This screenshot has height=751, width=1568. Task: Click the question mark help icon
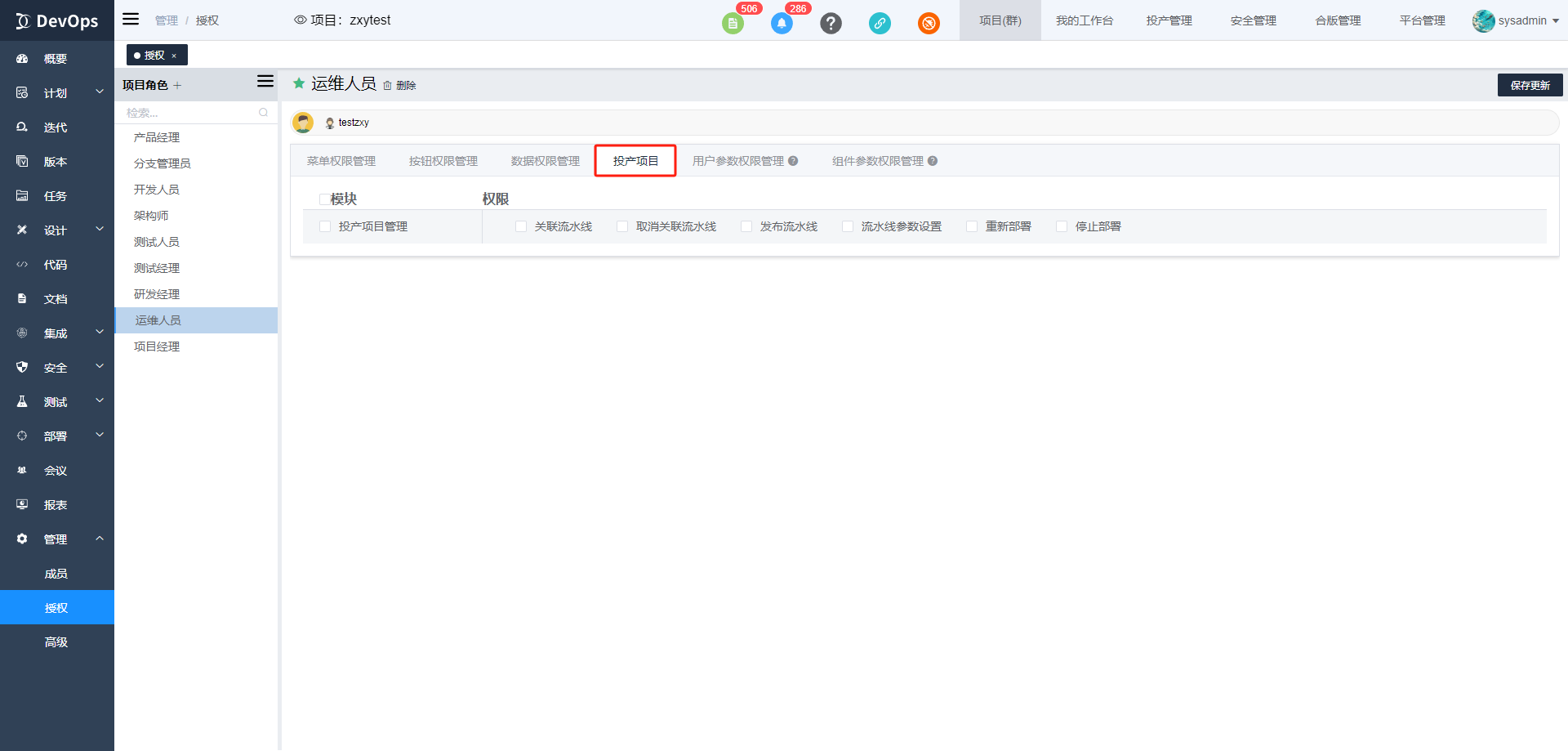831,24
